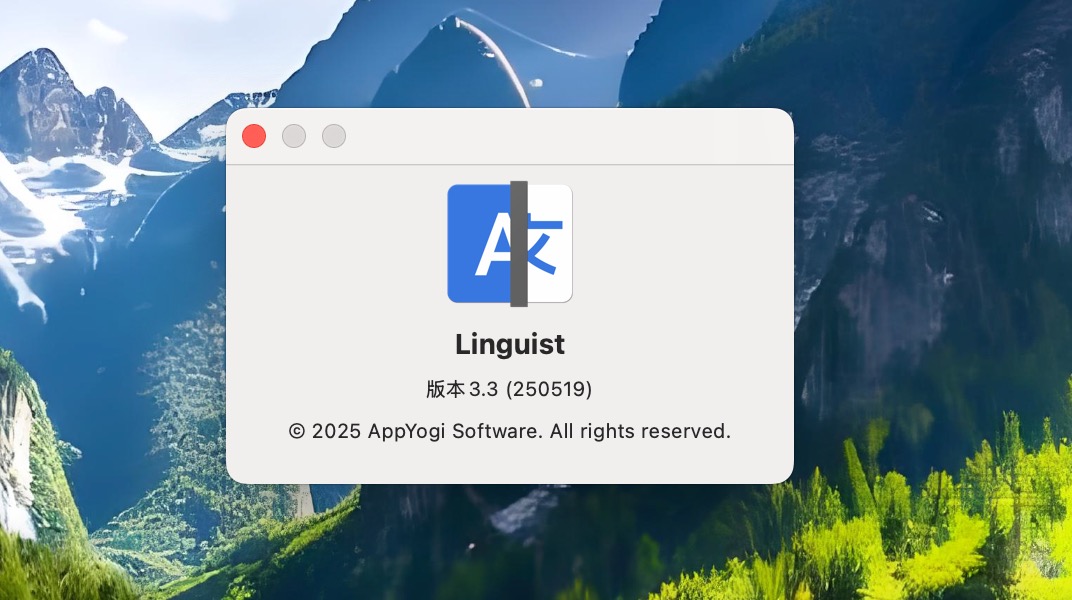Click version text 版本 3.3 (250519)
Screen dimensions: 1072x600
509,389
